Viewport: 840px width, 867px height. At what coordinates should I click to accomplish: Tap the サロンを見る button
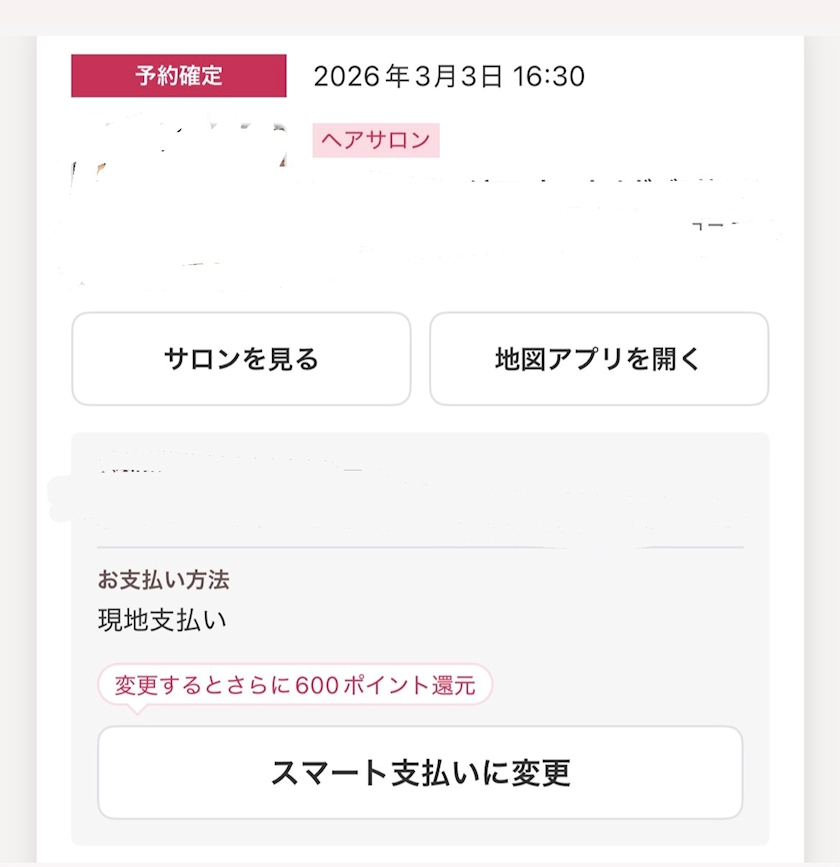point(241,359)
